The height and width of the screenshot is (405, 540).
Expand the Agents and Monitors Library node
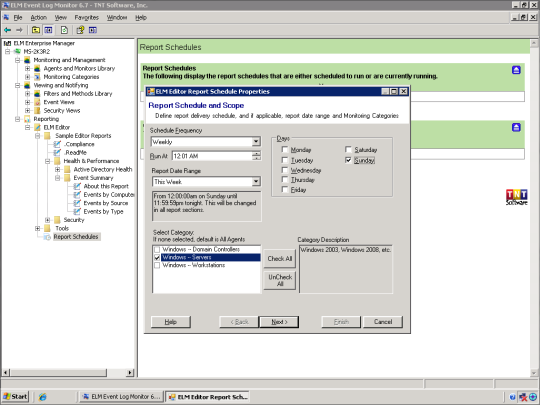pyautogui.click(x=28, y=69)
